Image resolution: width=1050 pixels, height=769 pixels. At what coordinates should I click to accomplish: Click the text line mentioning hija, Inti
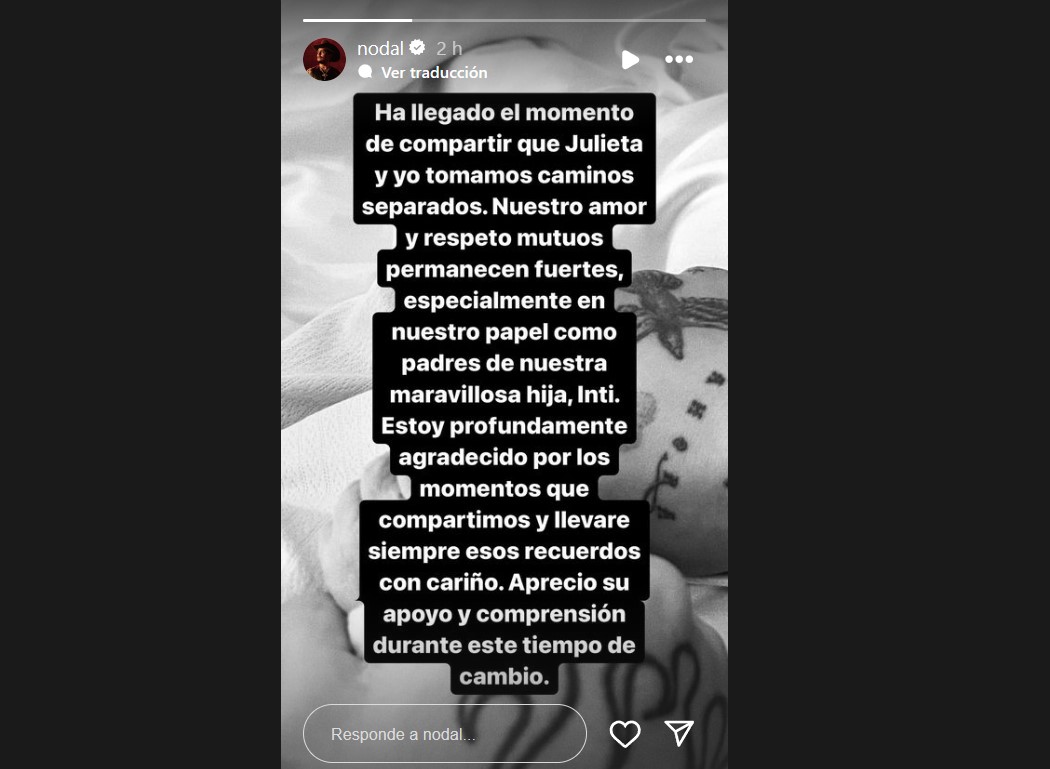coord(504,395)
